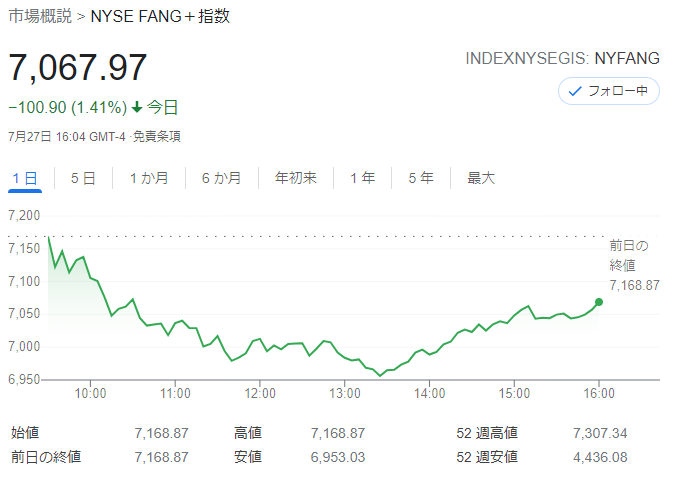Click the 16:00 x-axis time label
The height and width of the screenshot is (486, 673).
click(x=599, y=393)
